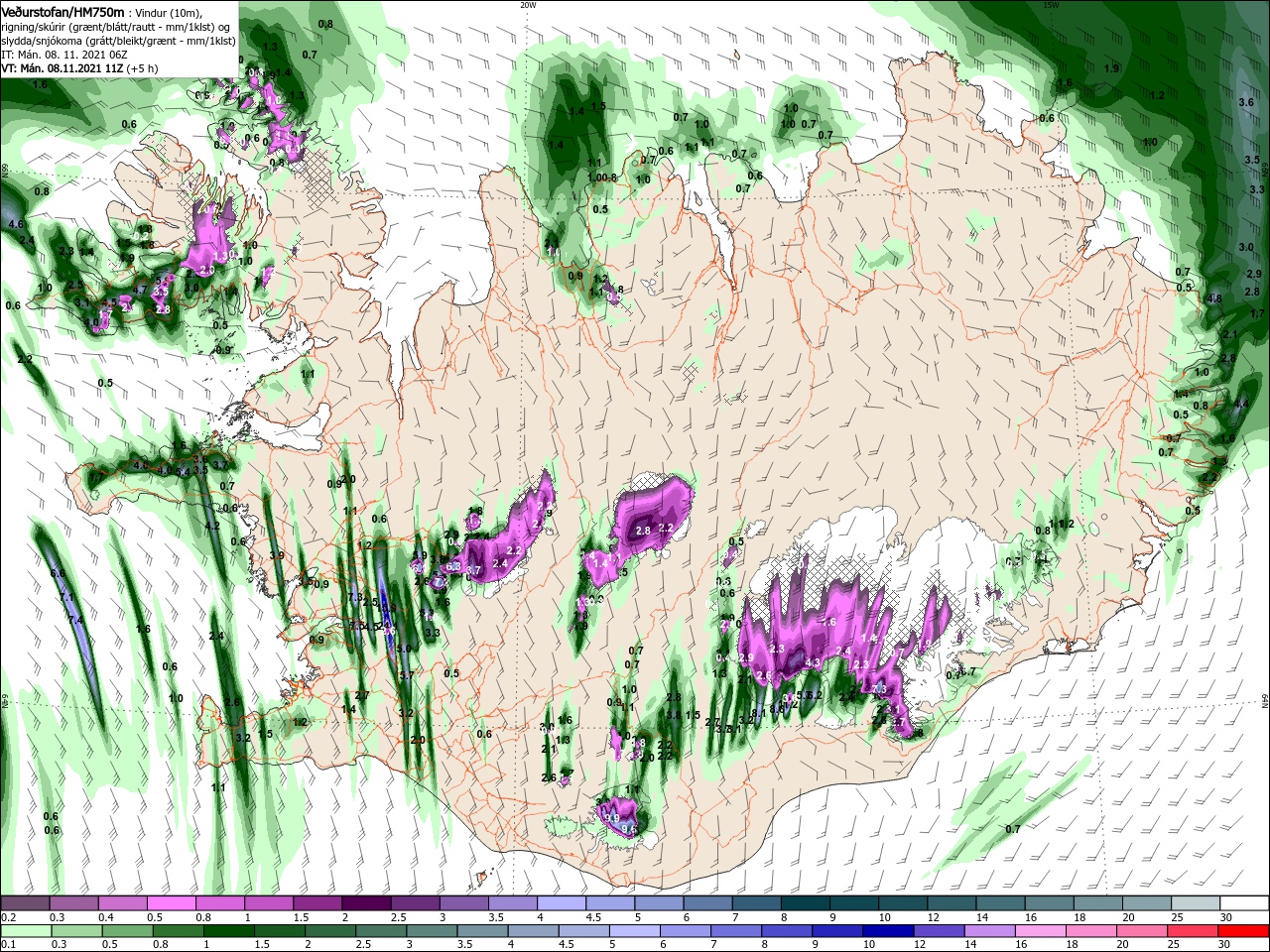Select the darkest purple swatch labeled 2 in upper legend row
Viewport: 1270px width, 952px height.
click(x=366, y=903)
